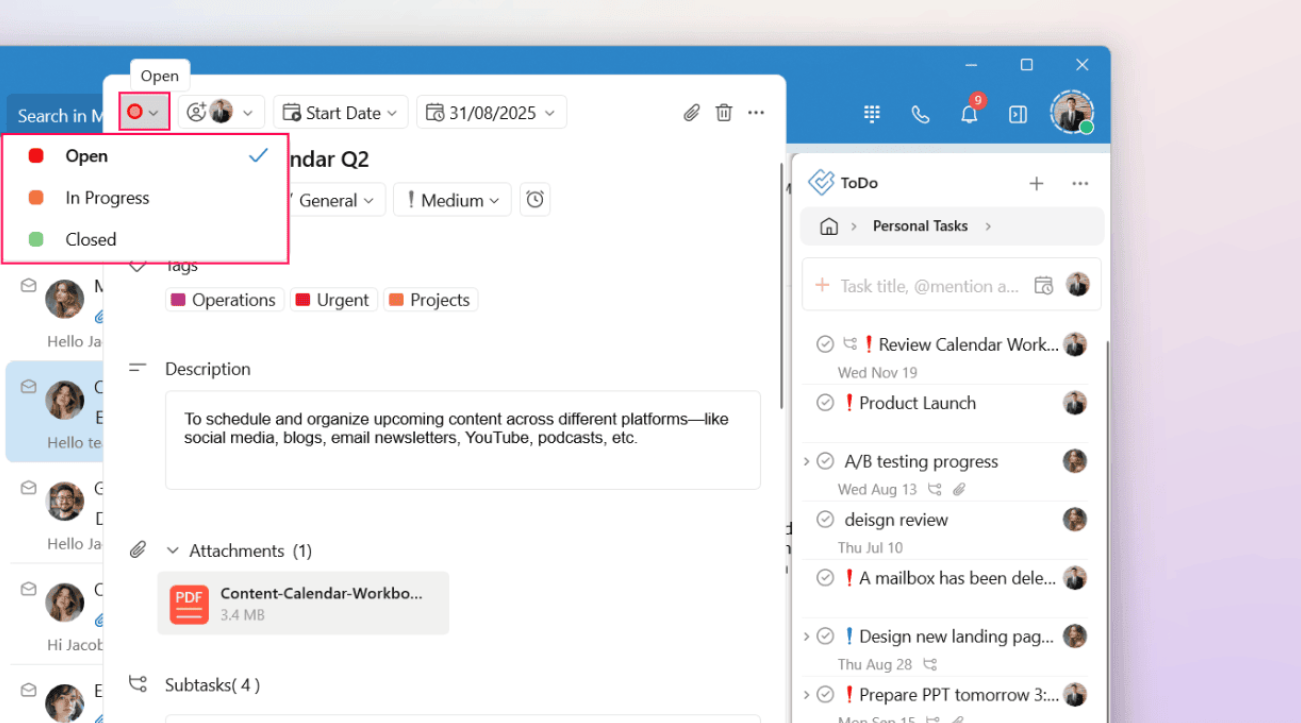Select the In Progress status option

[146, 198]
